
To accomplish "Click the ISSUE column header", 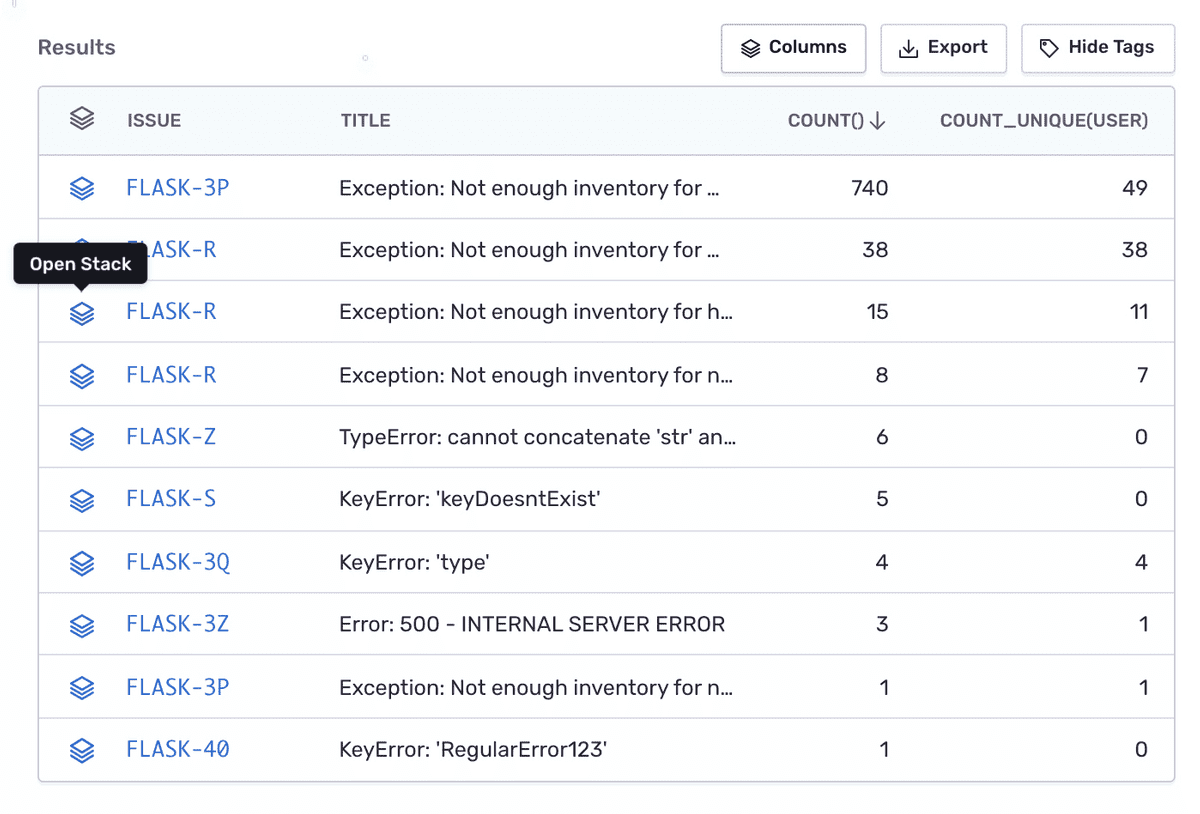I will (x=154, y=121).
